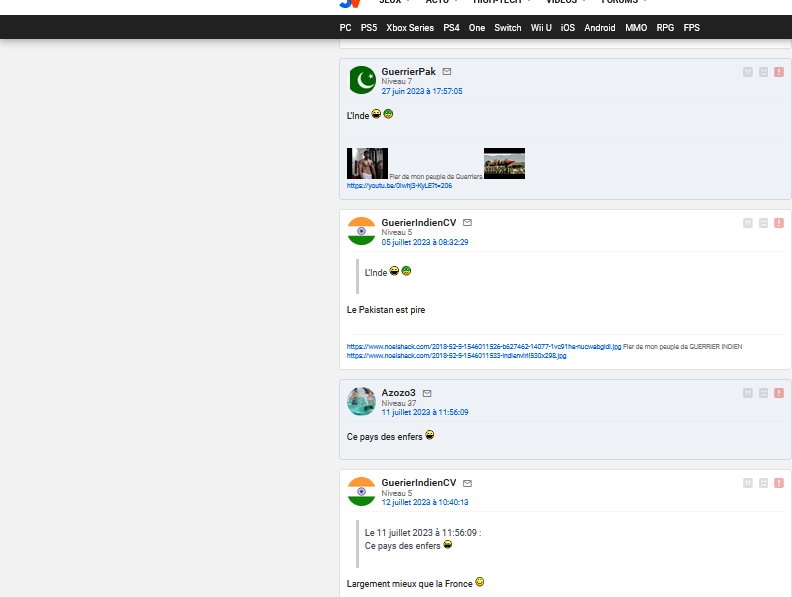
Task: Quote GuerrierPak's message
Action: pos(748,72)
